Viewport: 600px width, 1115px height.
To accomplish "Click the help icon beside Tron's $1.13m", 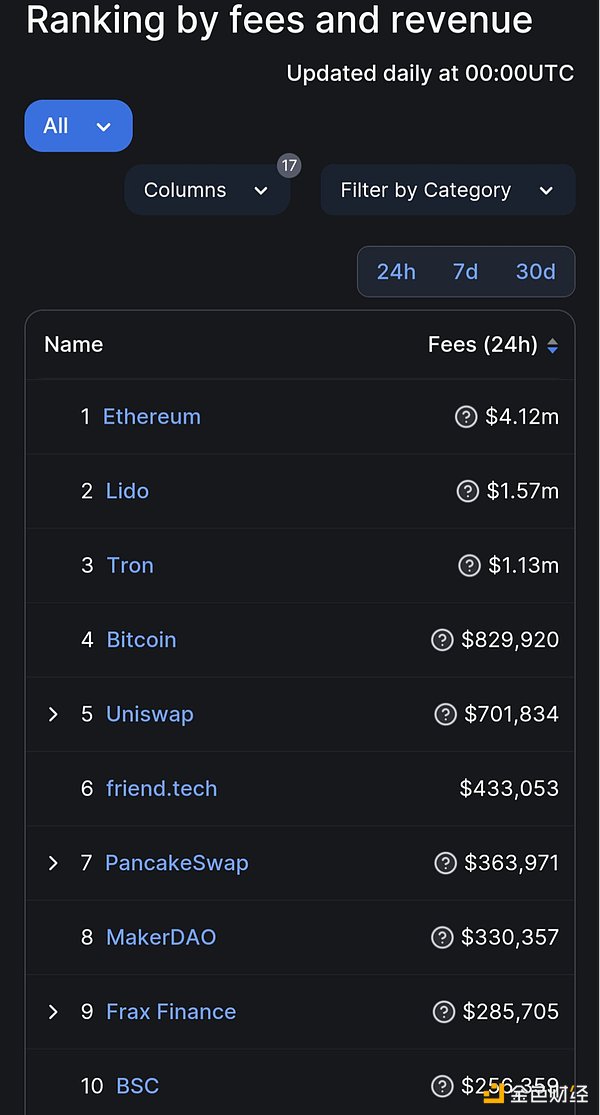I will [x=469, y=566].
